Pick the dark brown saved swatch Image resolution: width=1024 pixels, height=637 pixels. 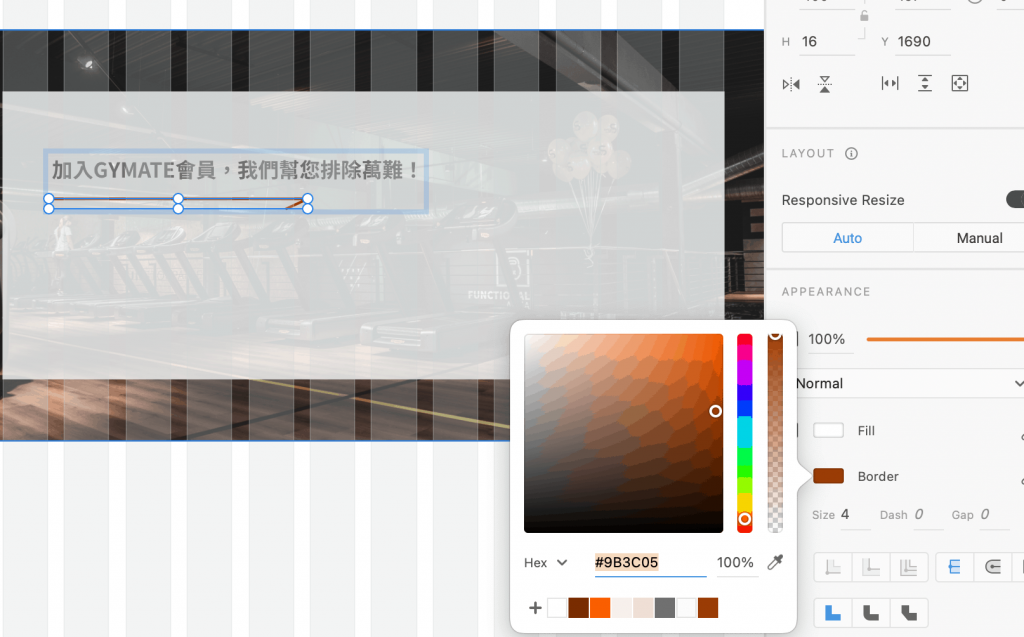click(579, 608)
